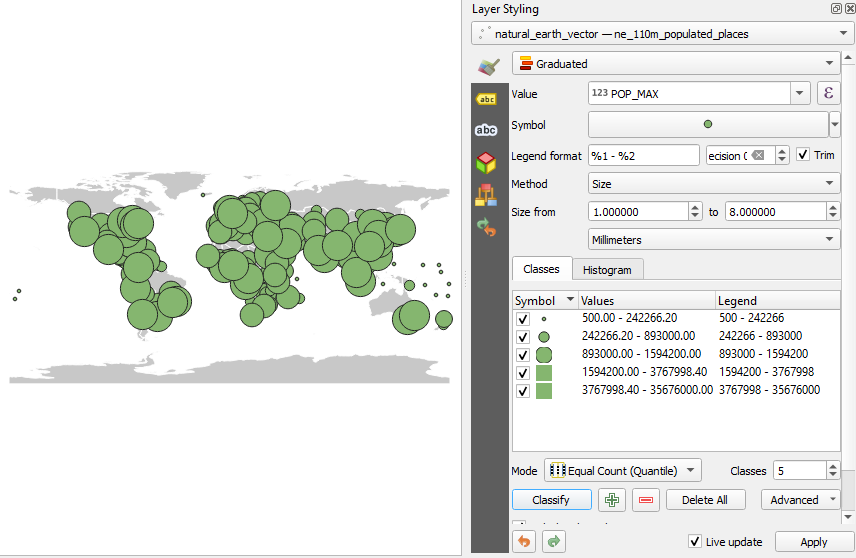Remove selected class with red minus icon

tap(646, 500)
